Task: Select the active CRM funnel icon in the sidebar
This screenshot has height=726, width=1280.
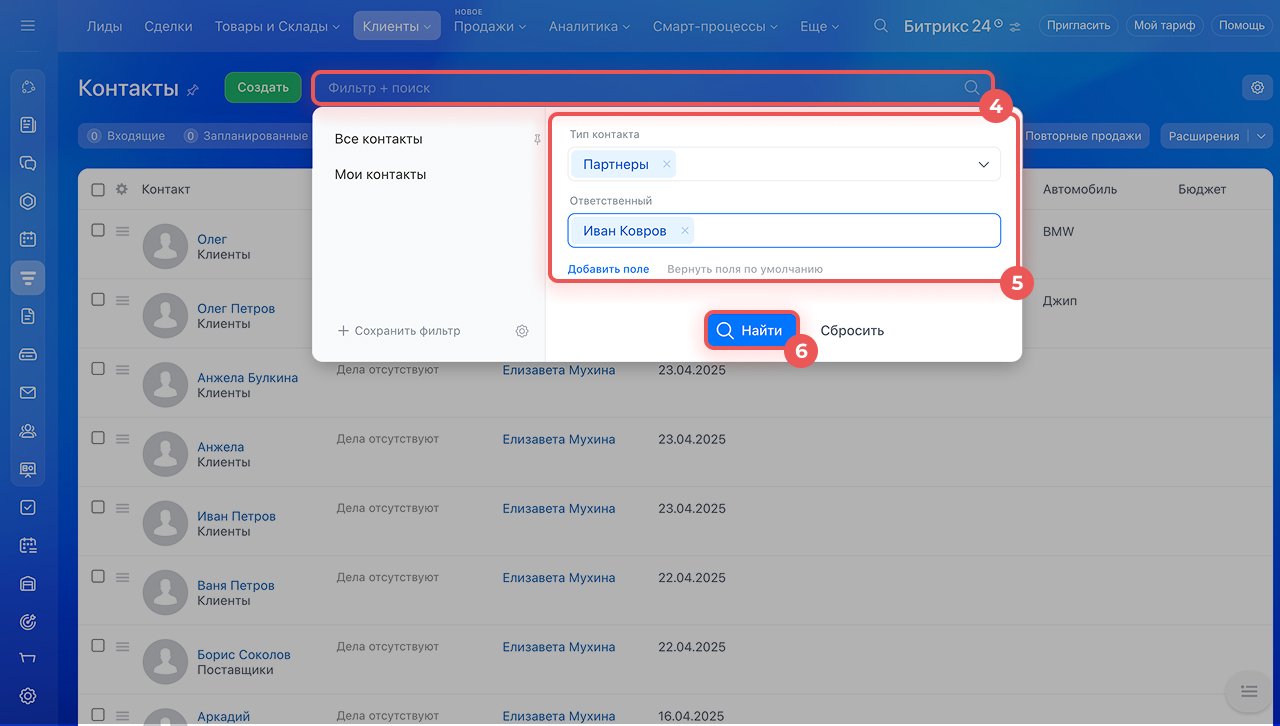Action: click(x=28, y=277)
